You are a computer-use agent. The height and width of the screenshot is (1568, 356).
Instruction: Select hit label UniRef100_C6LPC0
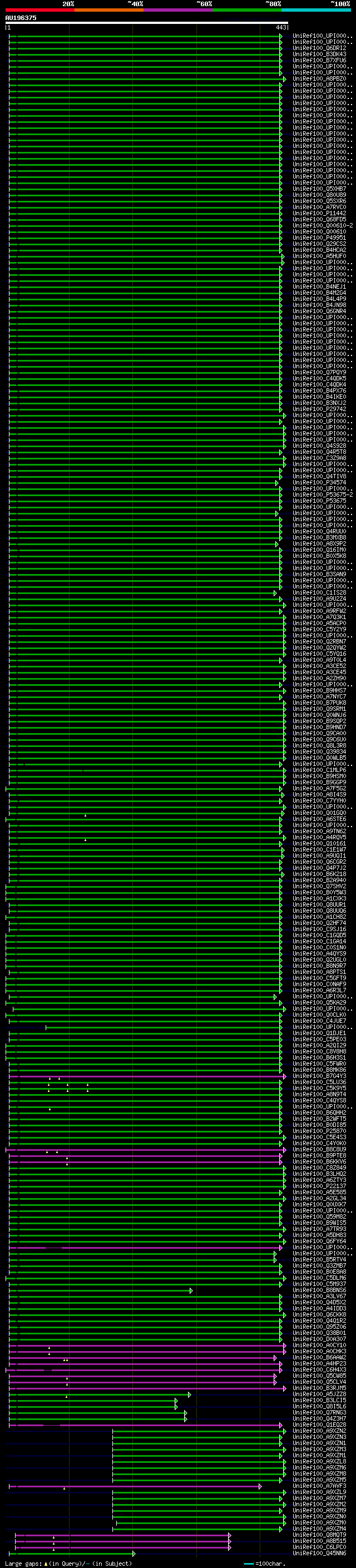pos(319,1547)
